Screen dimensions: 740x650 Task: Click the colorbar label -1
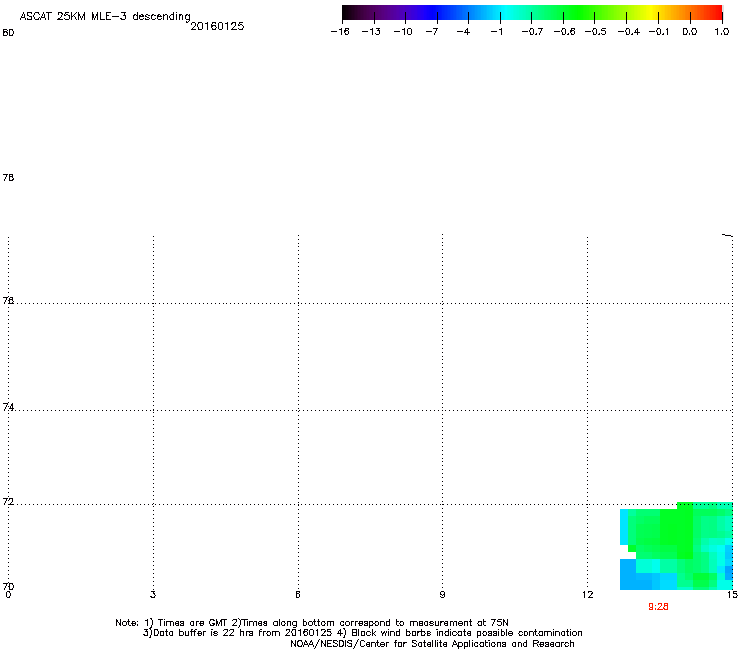[496, 32]
